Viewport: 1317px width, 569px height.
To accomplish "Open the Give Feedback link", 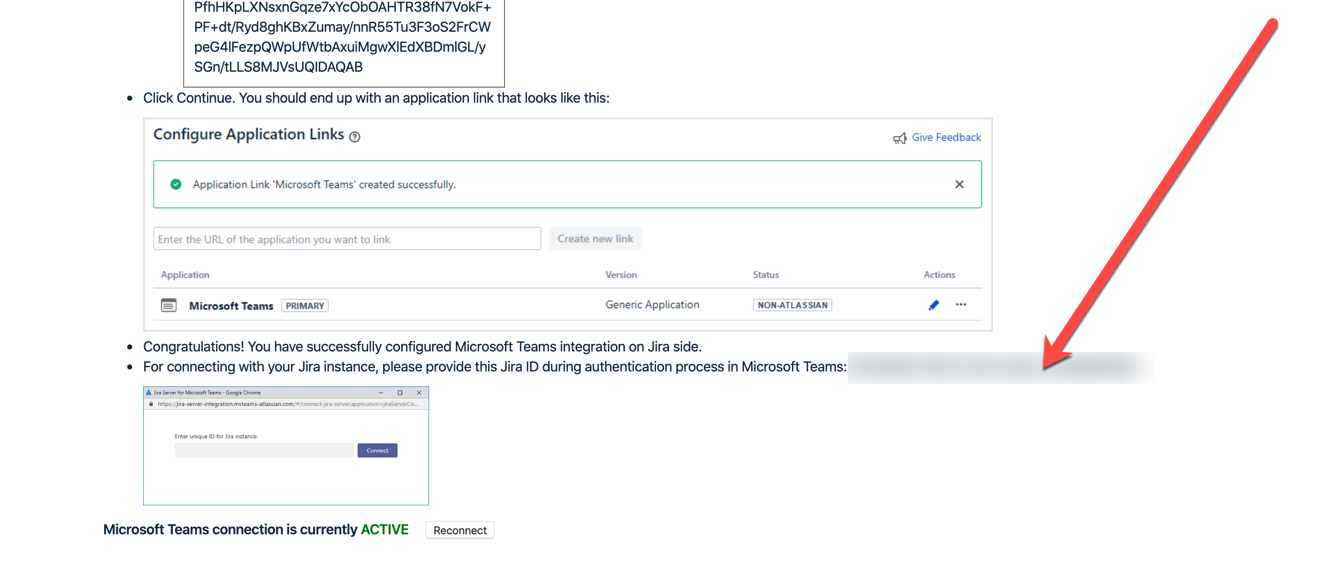I will click(x=946, y=138).
